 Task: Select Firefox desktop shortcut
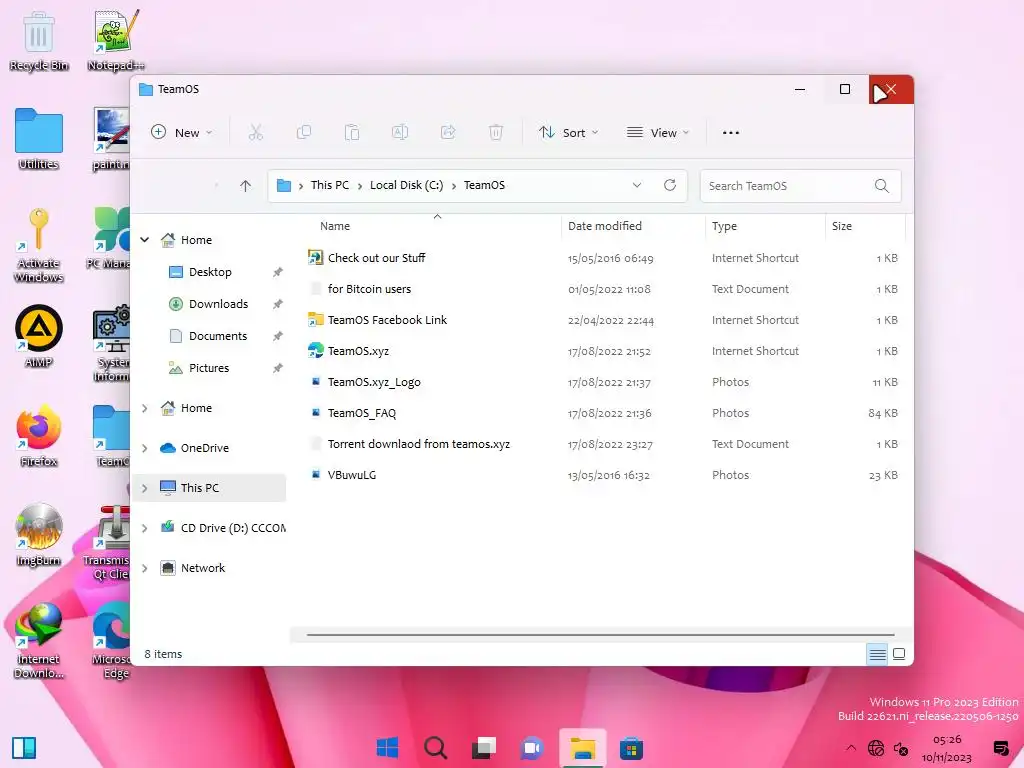39,436
